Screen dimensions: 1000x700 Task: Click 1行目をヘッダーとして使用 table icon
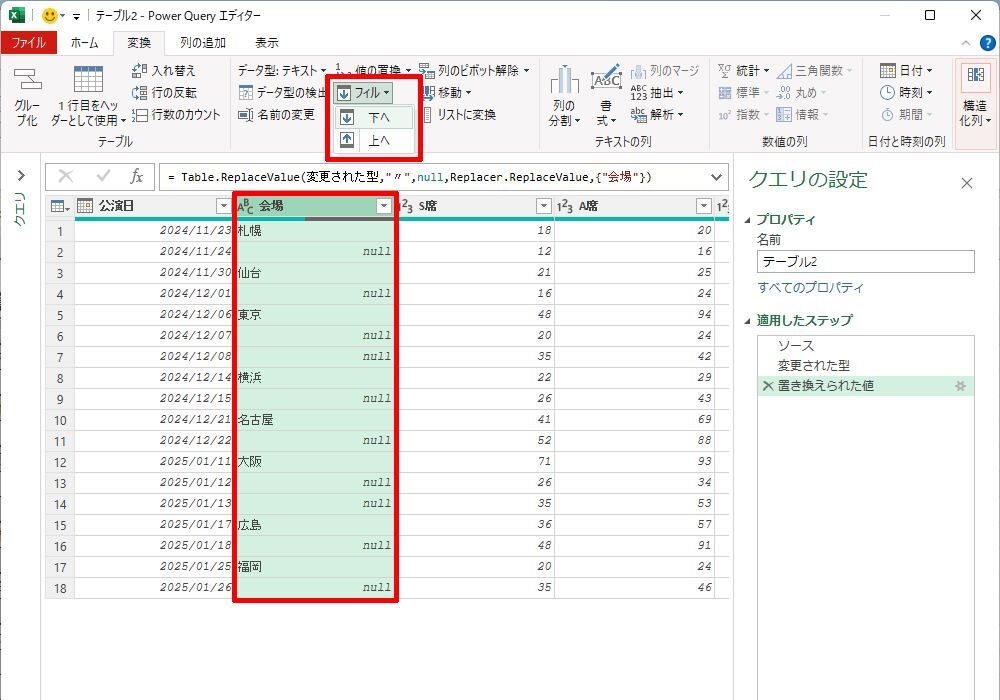tap(88, 80)
